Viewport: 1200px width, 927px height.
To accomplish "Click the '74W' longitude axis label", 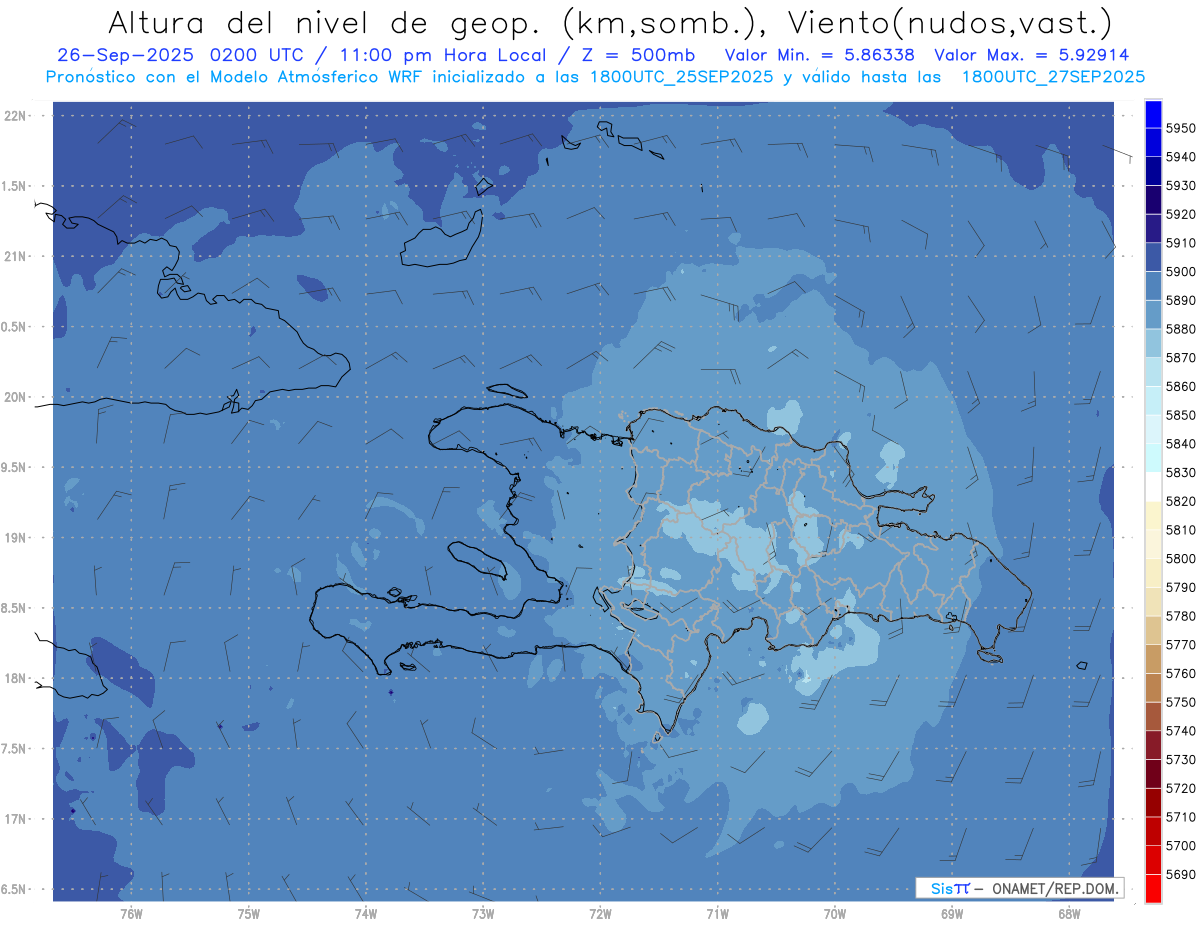I will click(x=366, y=914).
